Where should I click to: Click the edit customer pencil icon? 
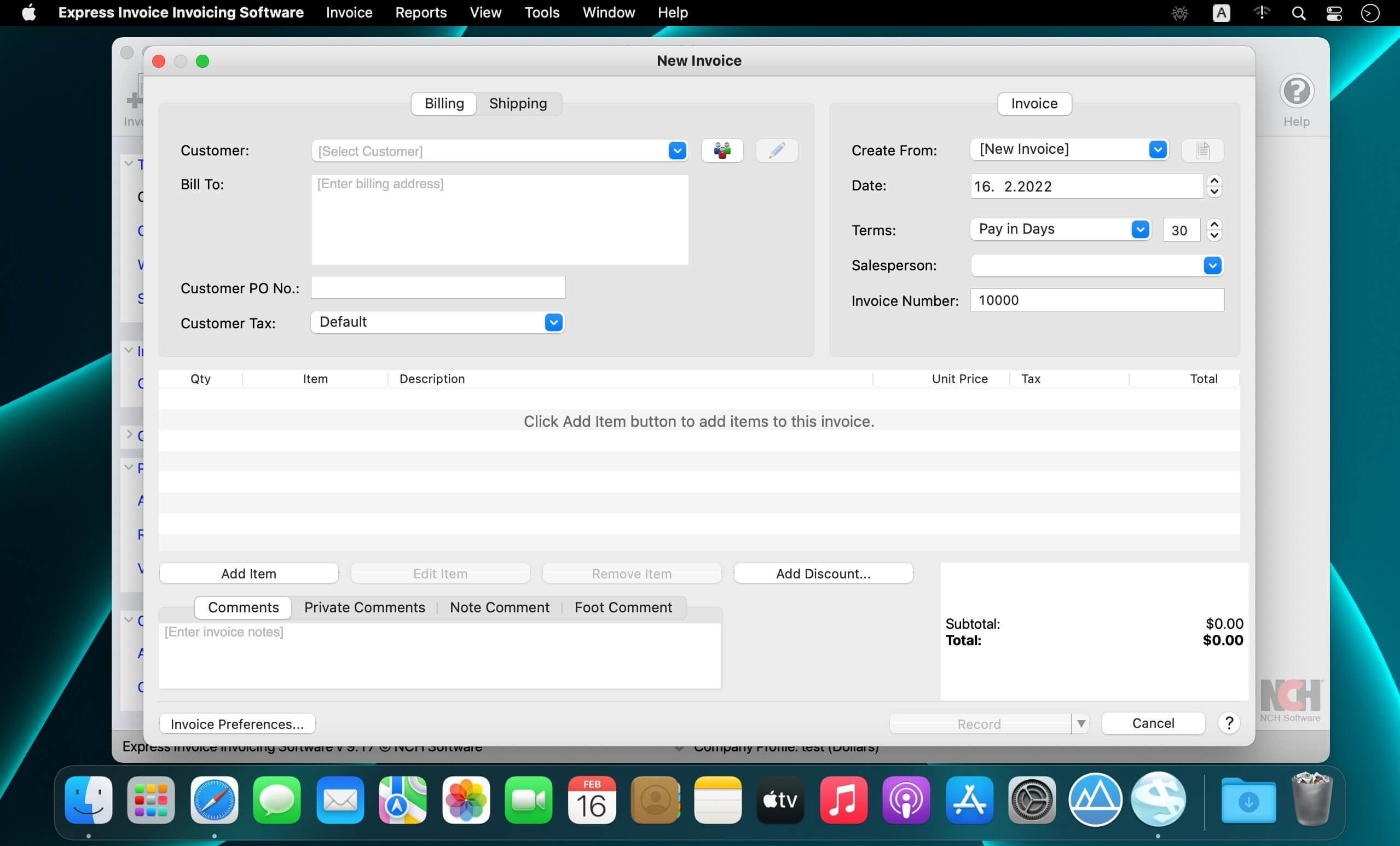click(777, 150)
